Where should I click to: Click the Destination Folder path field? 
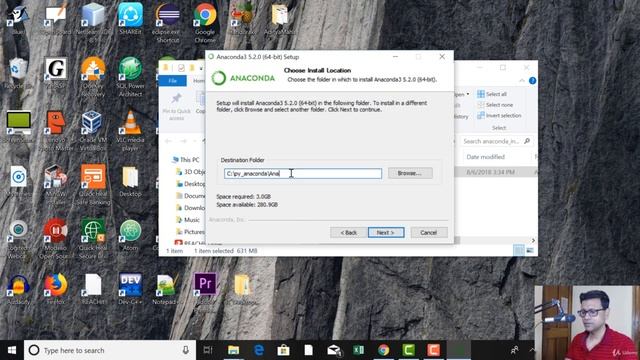pos(302,173)
